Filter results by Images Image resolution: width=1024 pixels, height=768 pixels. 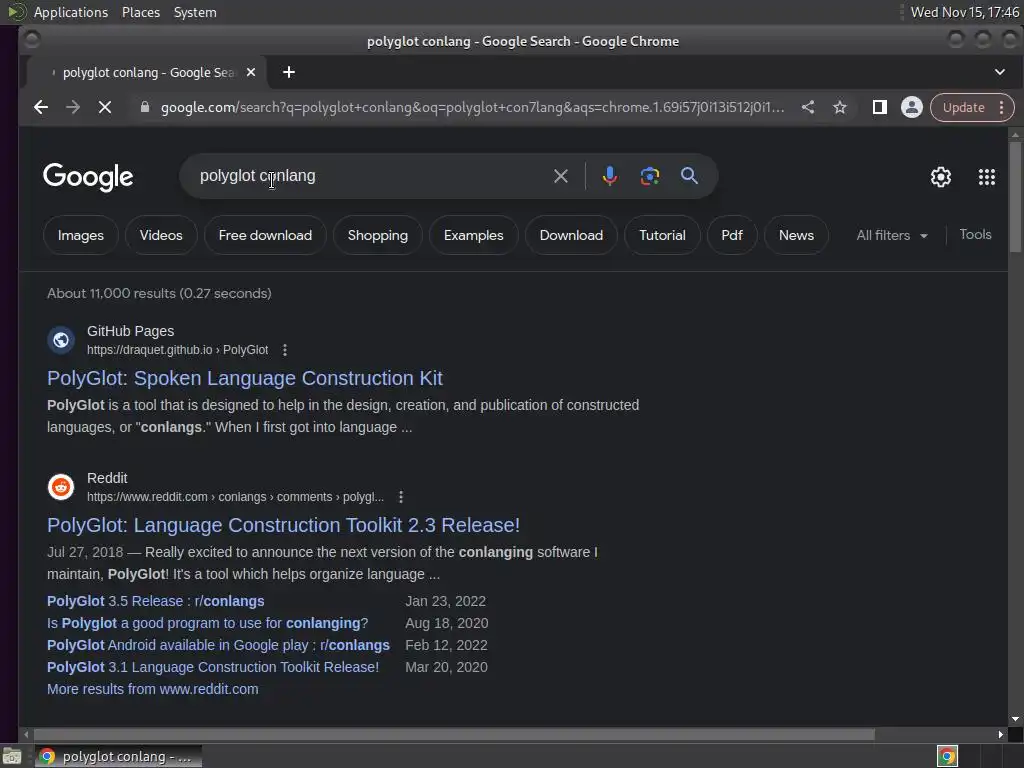[x=80, y=235]
